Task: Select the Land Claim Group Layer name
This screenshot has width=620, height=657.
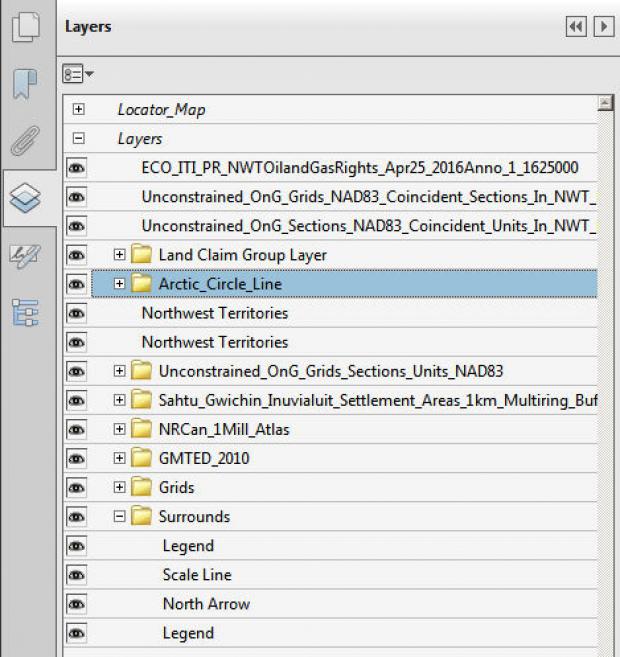Action: (x=243, y=255)
